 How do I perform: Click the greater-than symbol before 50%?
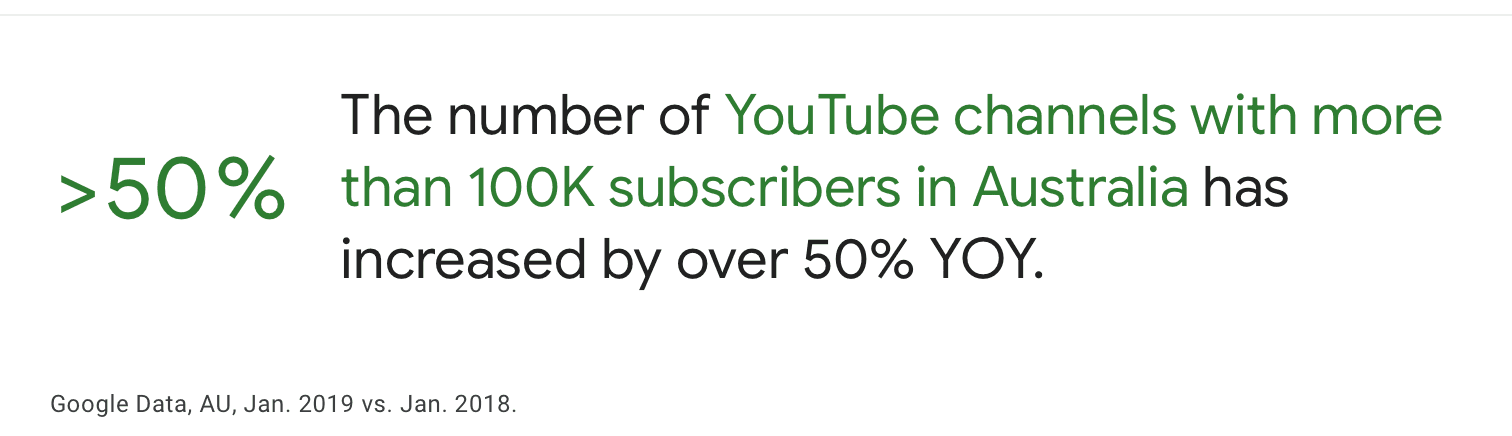pyautogui.click(x=77, y=193)
